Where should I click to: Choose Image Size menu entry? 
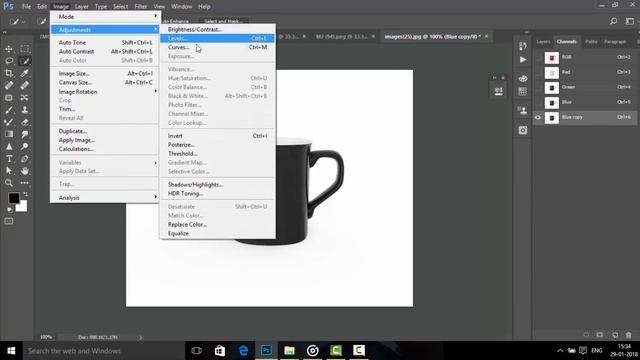coord(104,73)
